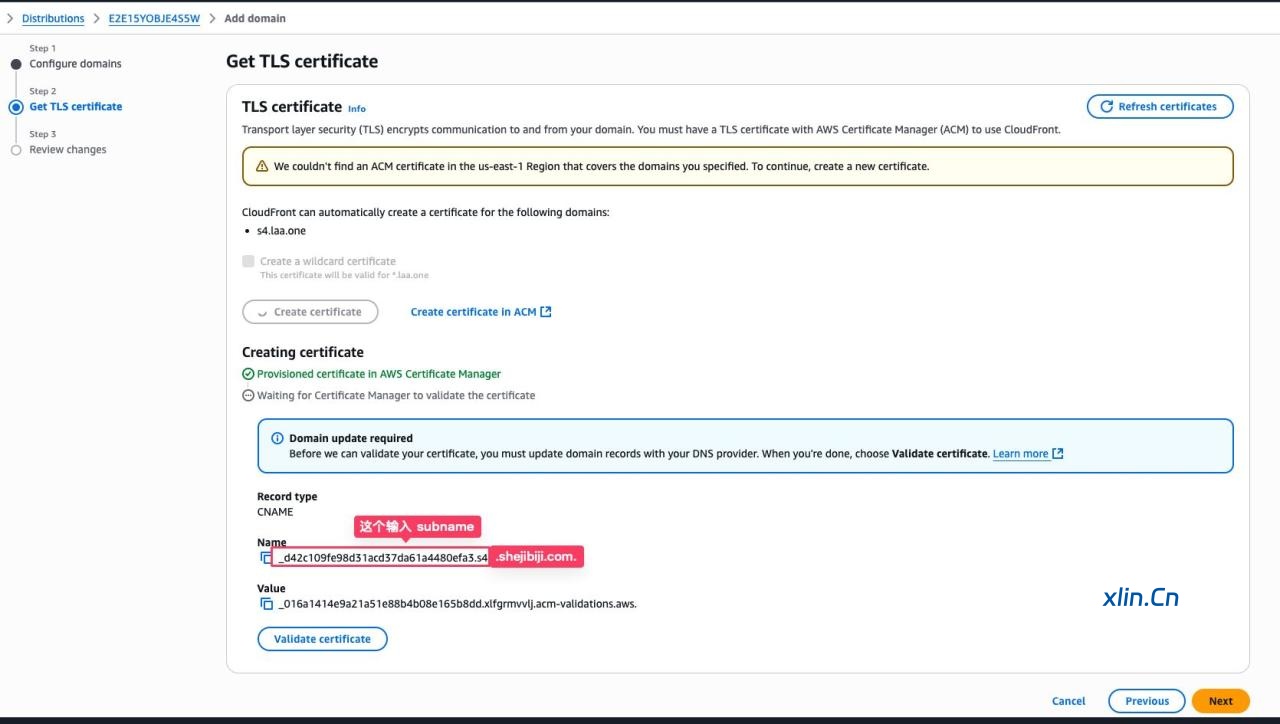Screen dimensions: 1280x724
Task: Click Refresh certificates button
Action: click(x=1159, y=107)
